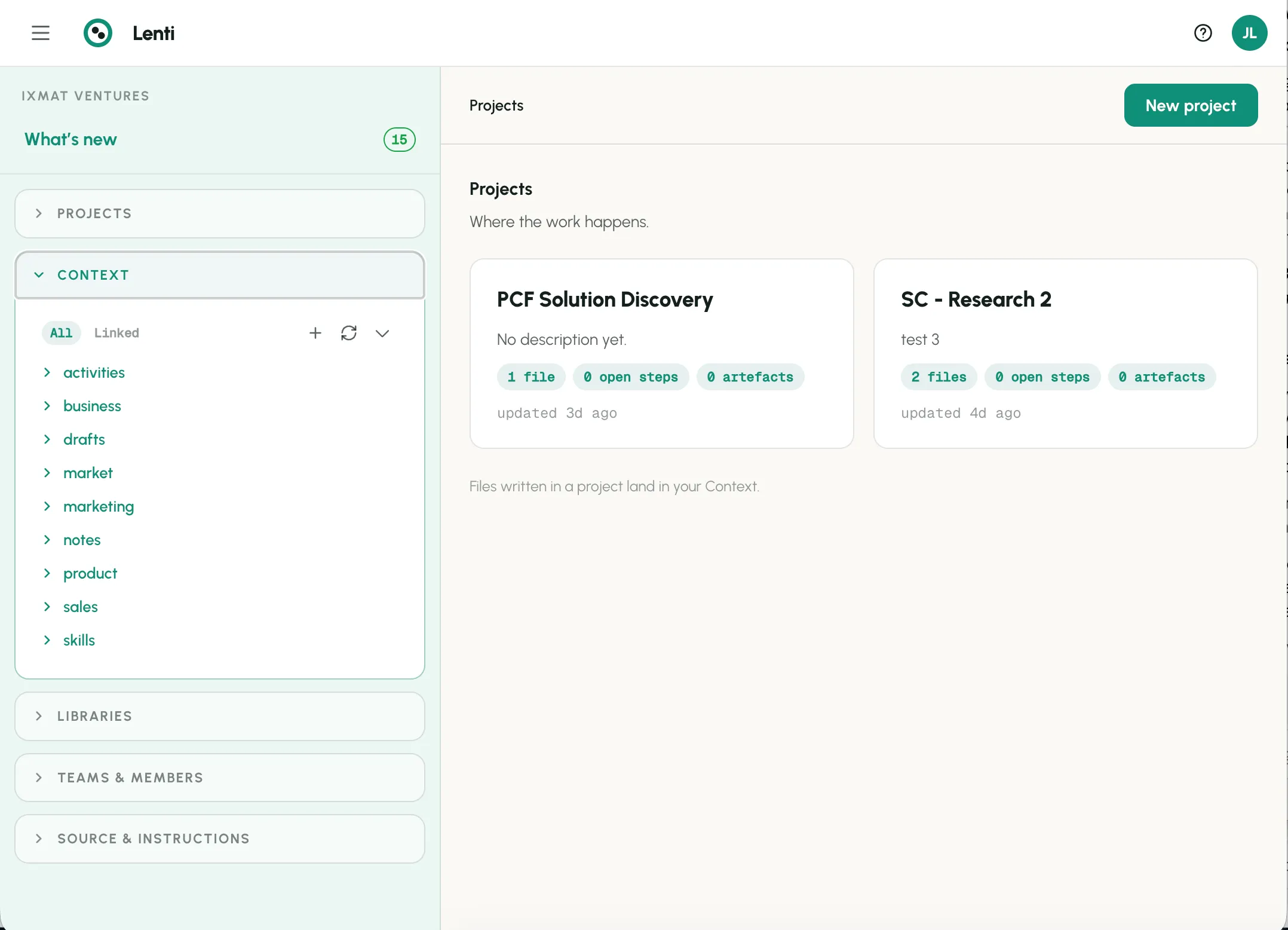Viewport: 1288px width, 930px height.
Task: Expand the market folder chevron
Action: pos(47,473)
